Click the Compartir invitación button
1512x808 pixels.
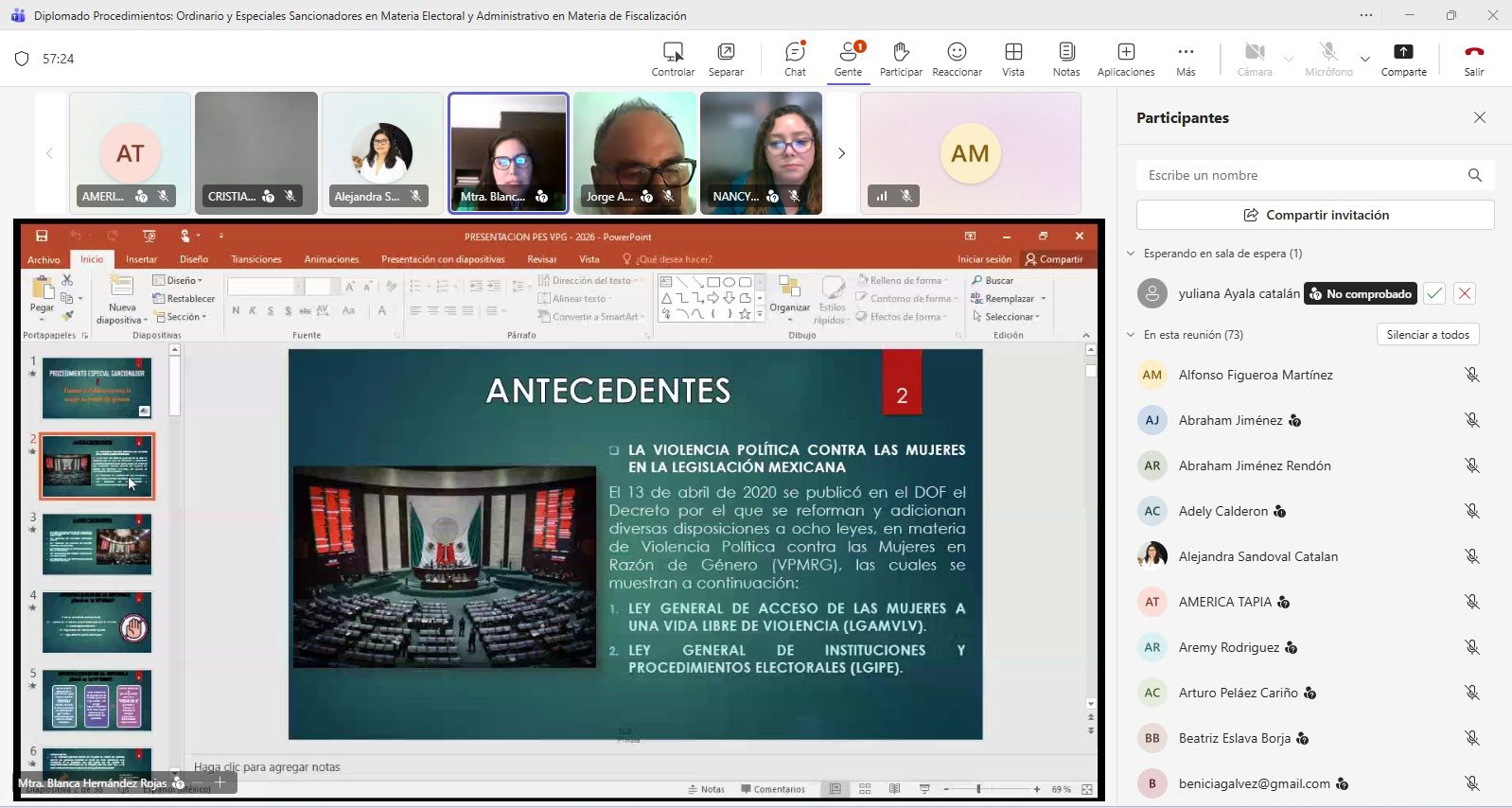point(1315,215)
